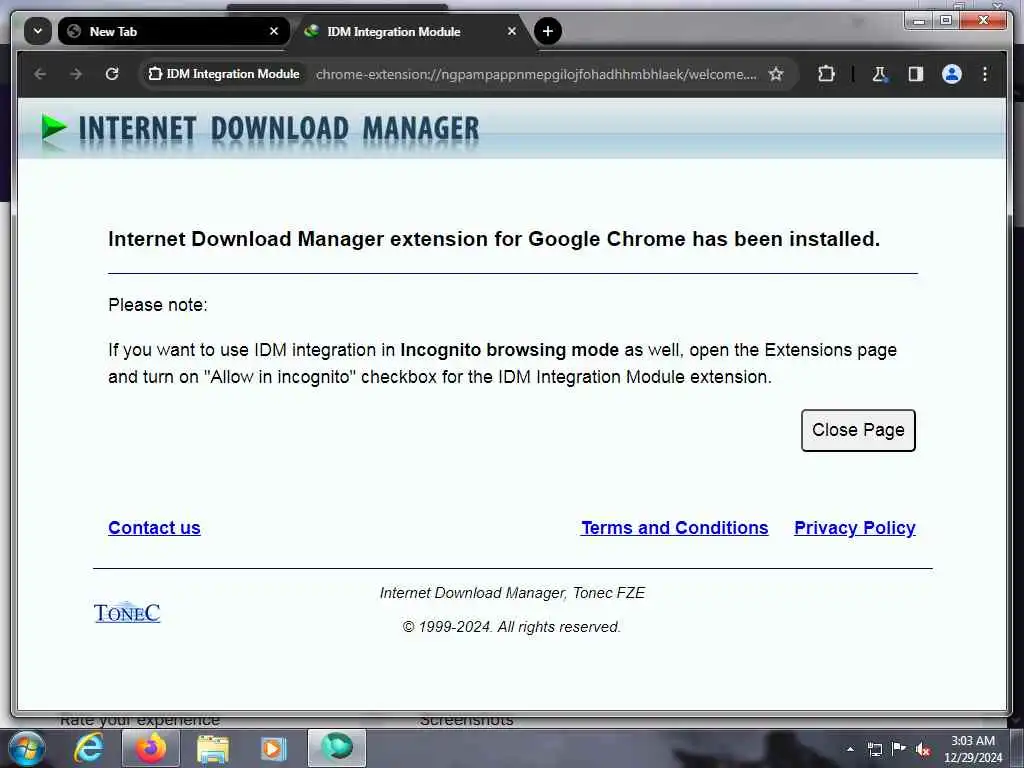The height and width of the screenshot is (768, 1024).
Task: Click the 'Incognito browsing mode' bold text
Action: click(509, 350)
